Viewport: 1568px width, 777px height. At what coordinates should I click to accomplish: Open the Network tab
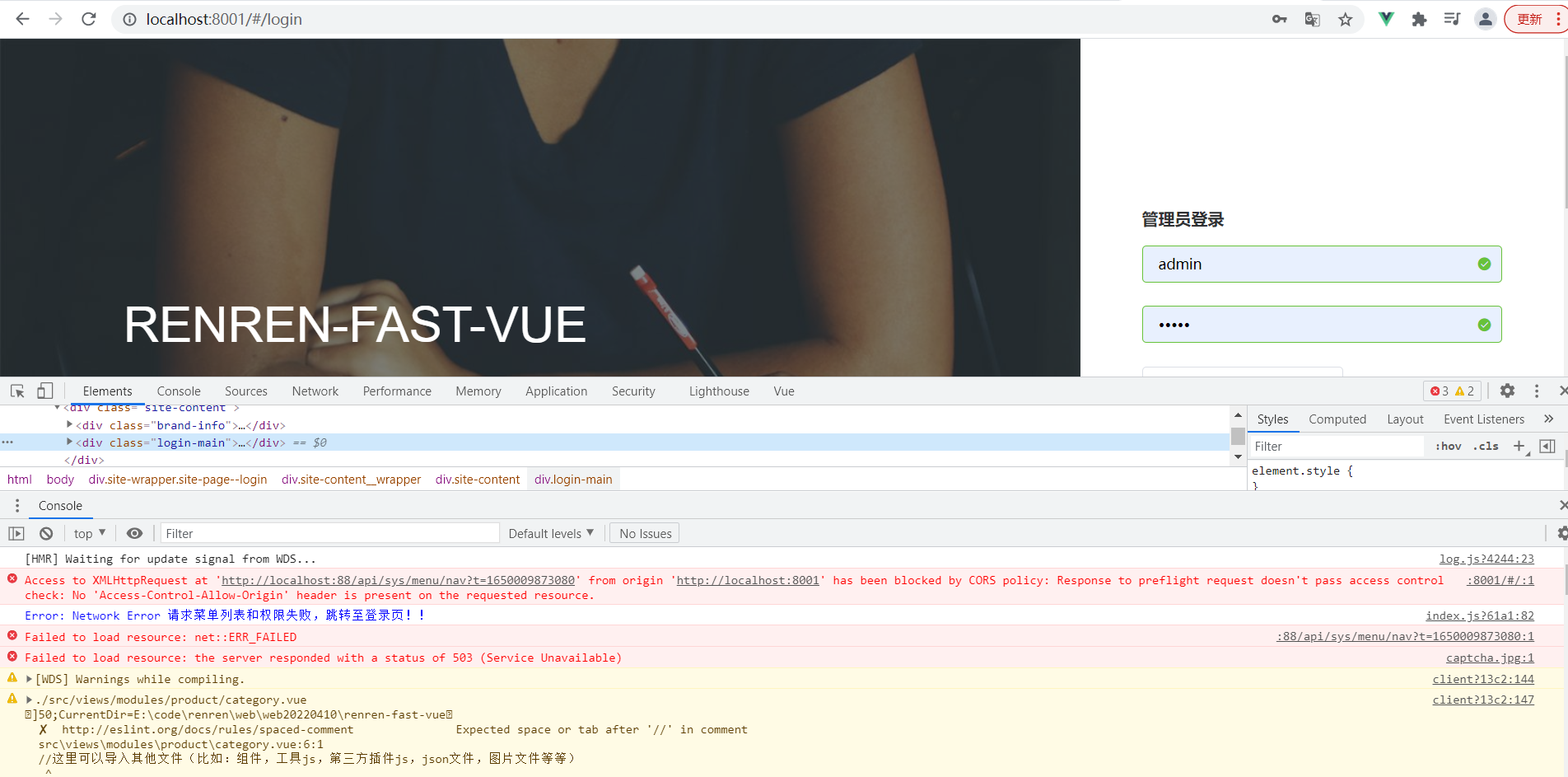pos(315,391)
